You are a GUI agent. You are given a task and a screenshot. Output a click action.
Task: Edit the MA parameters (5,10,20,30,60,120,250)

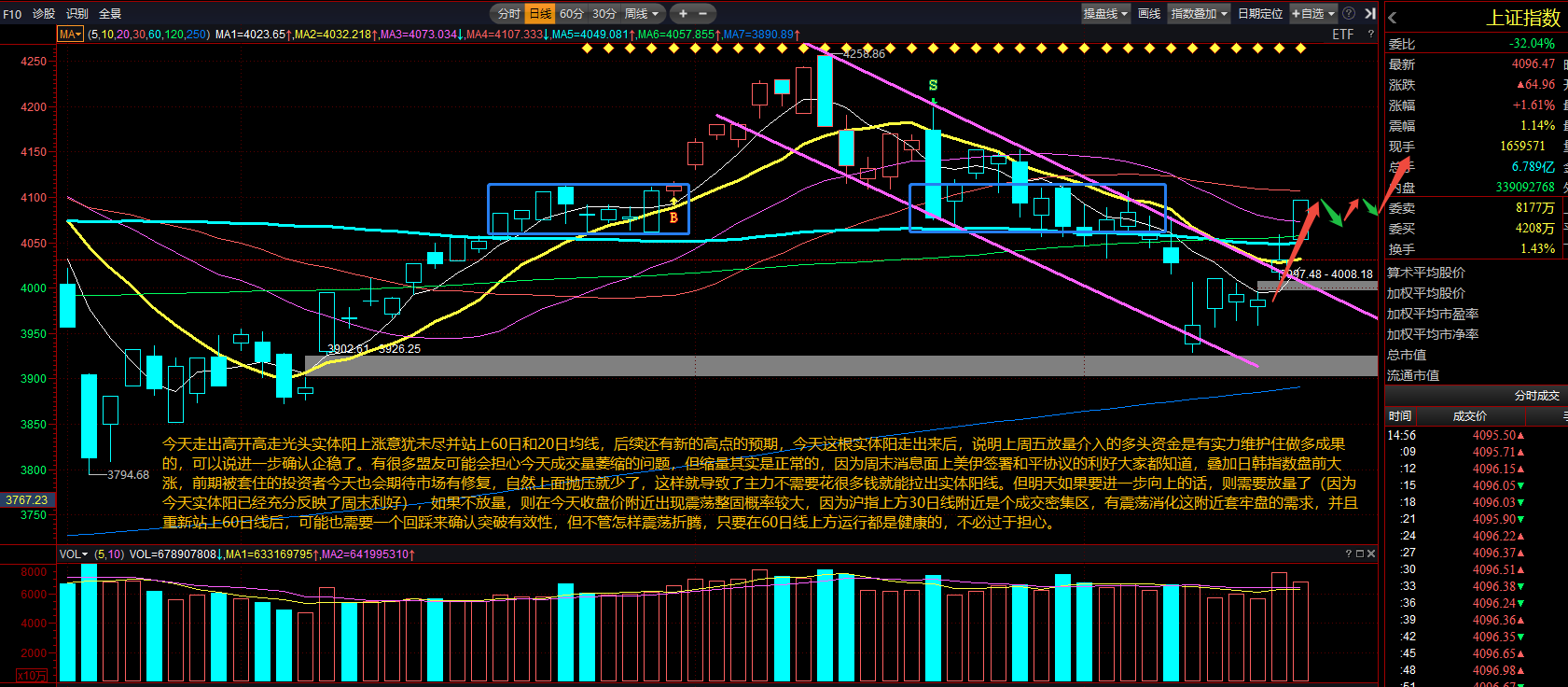(x=148, y=35)
